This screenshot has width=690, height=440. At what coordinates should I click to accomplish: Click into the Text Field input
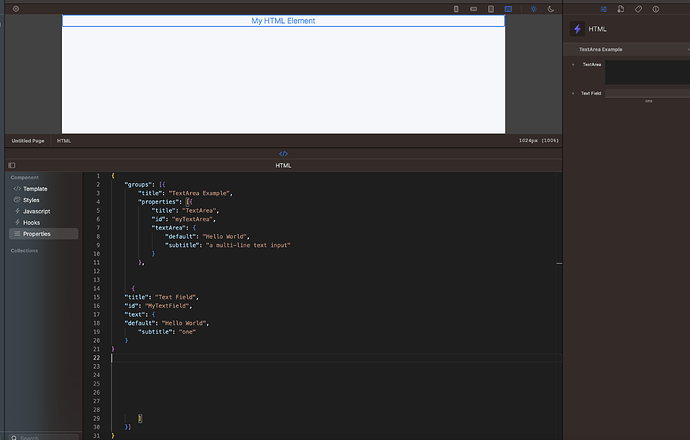[647, 93]
